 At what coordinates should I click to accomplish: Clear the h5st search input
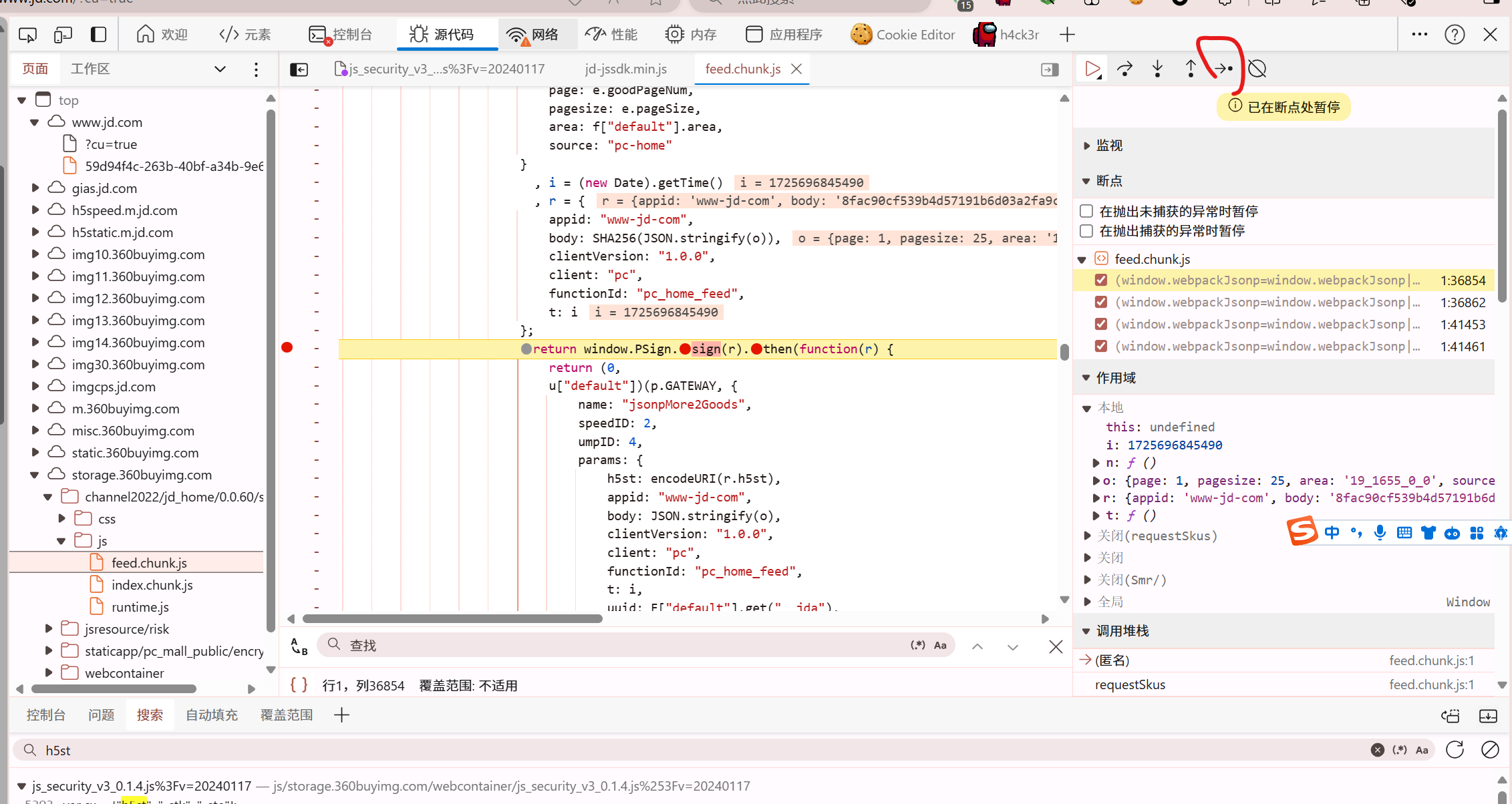(x=1378, y=750)
